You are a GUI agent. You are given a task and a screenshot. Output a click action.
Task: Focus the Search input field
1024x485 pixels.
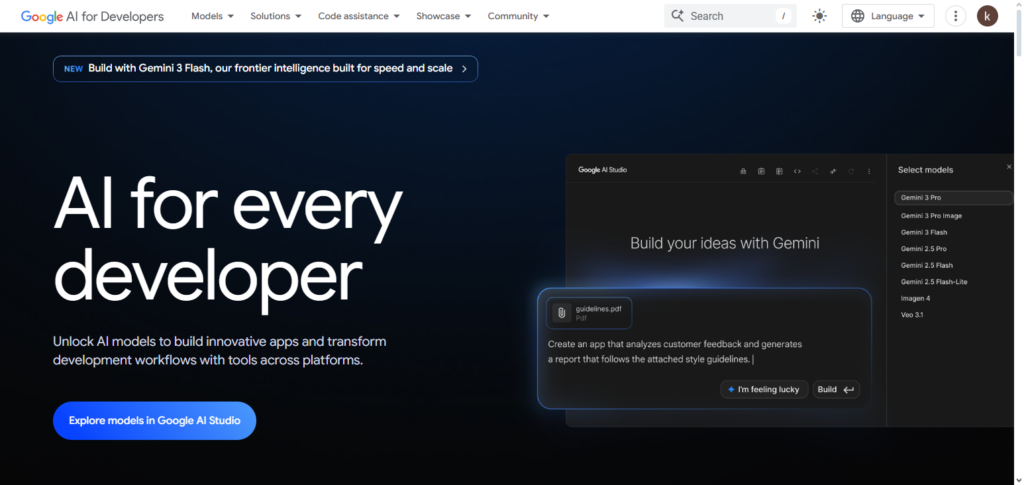tap(730, 16)
